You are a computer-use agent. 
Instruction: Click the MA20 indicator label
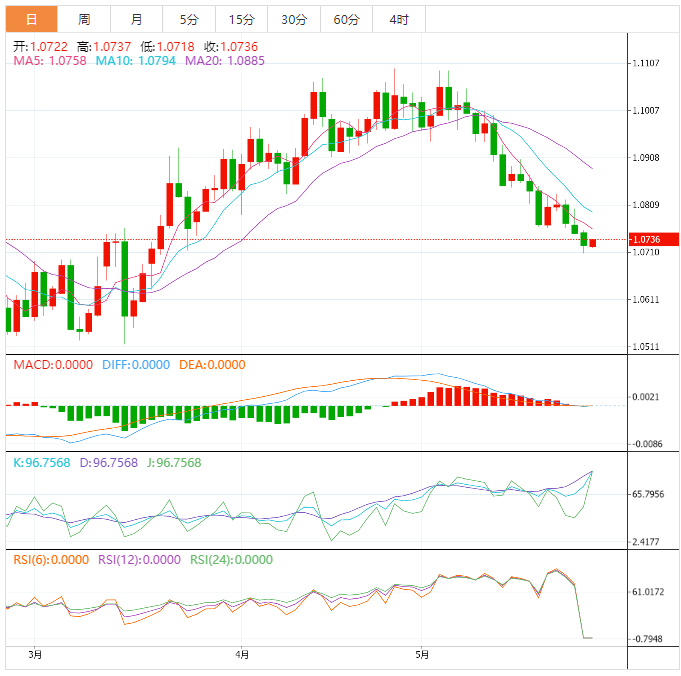[225, 60]
